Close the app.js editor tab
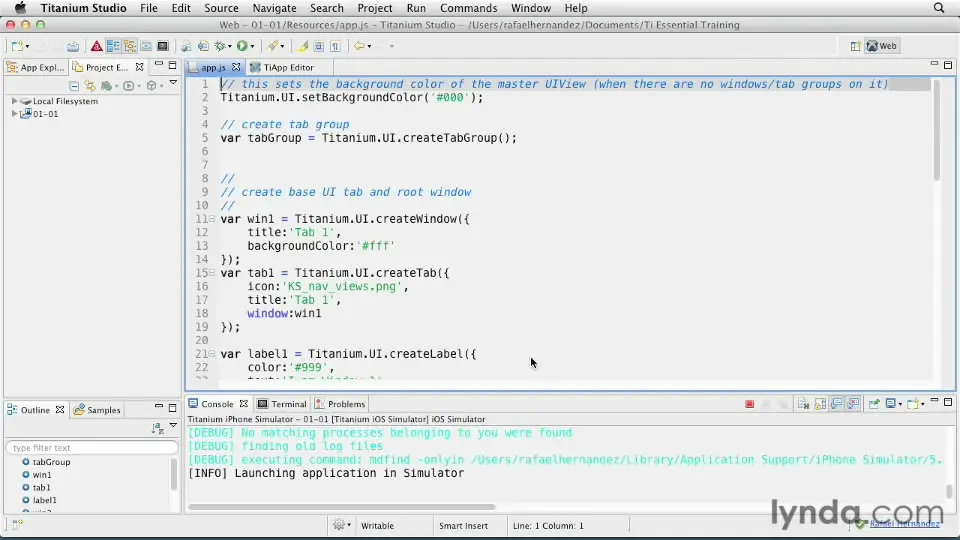 (x=236, y=67)
